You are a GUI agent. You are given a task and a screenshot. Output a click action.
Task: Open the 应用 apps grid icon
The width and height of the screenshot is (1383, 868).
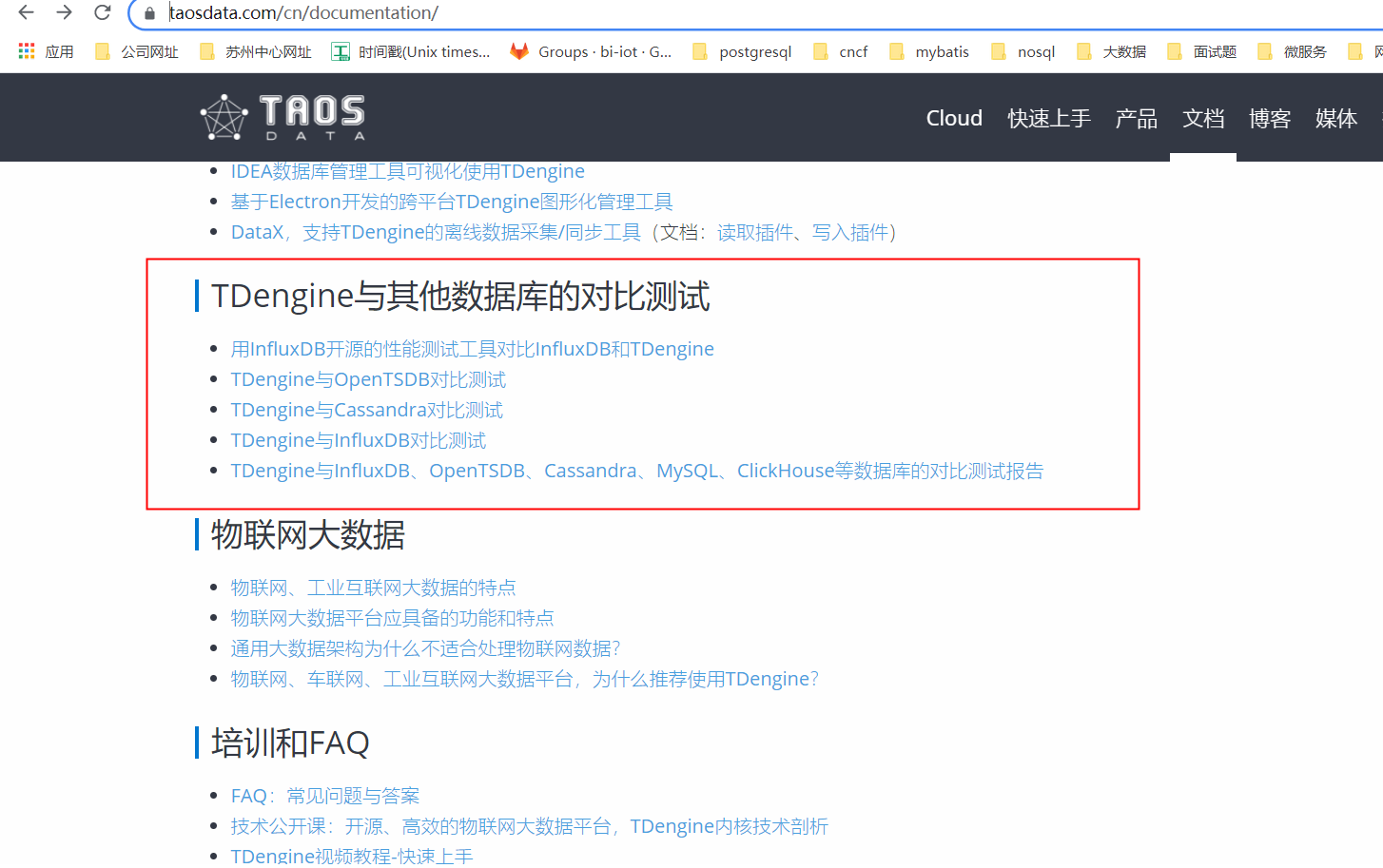(26, 51)
